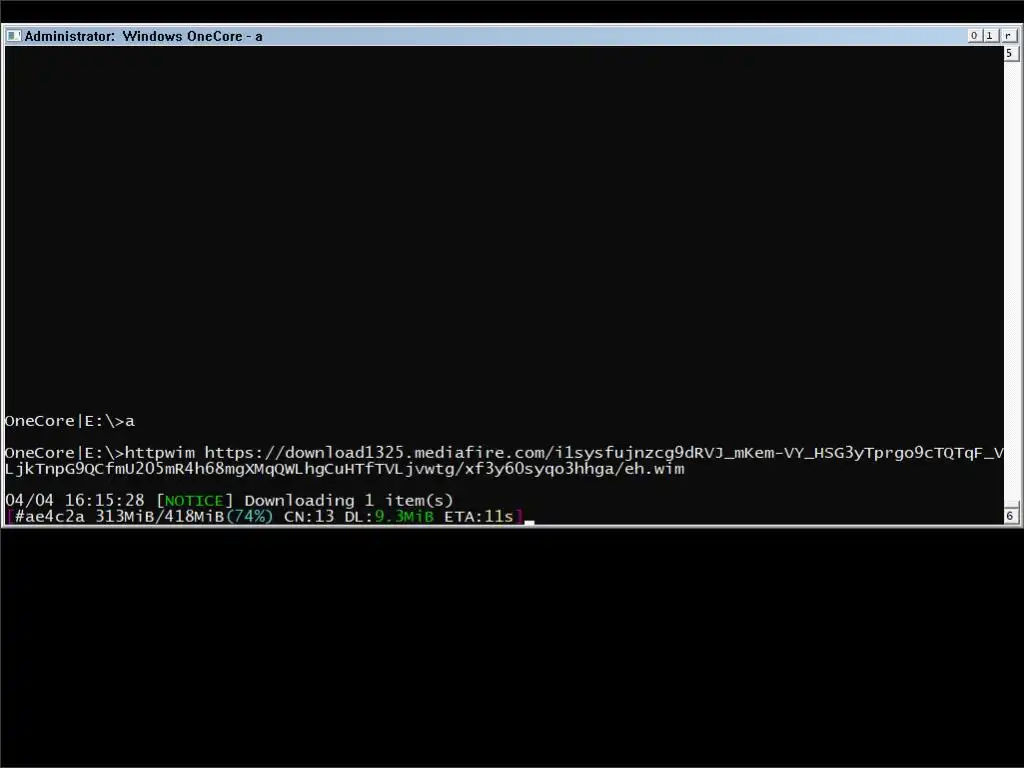Click the URL continuation ending in 'eh.wim'
Viewport: 1024px width, 768px height.
tap(344, 469)
